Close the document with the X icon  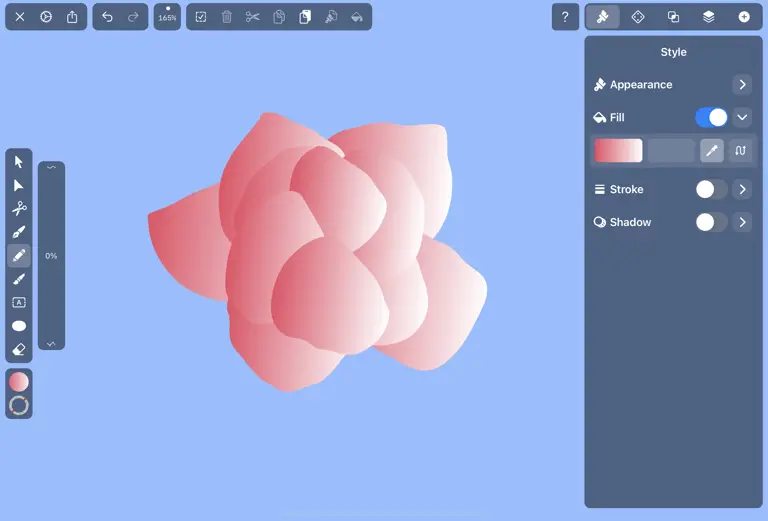(20, 17)
